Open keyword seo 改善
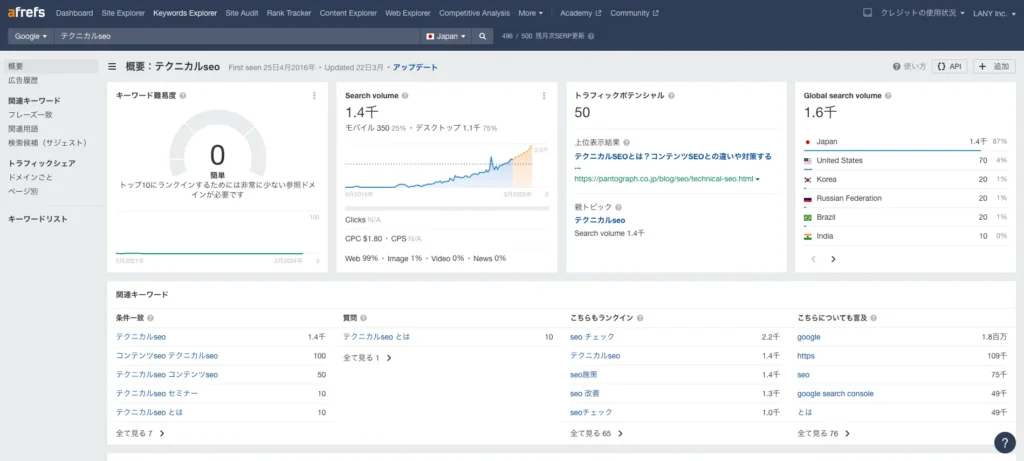The height and width of the screenshot is (461, 1024). pos(584,394)
